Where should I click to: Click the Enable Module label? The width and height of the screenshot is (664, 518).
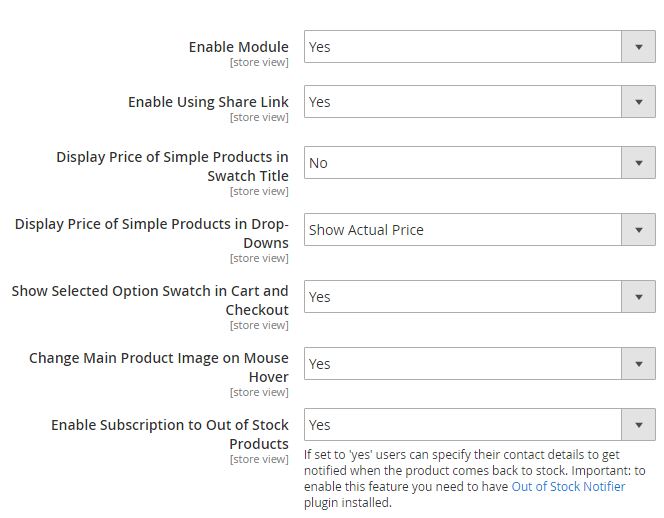[238, 47]
